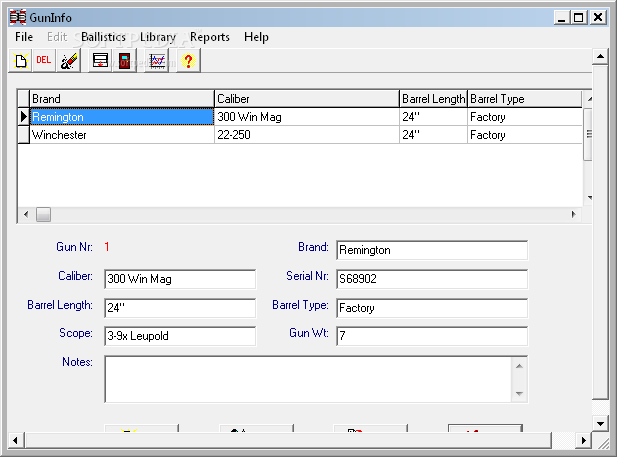The image size is (617, 457).
Task: Click the Barrel Length input field
Action: 180,307
